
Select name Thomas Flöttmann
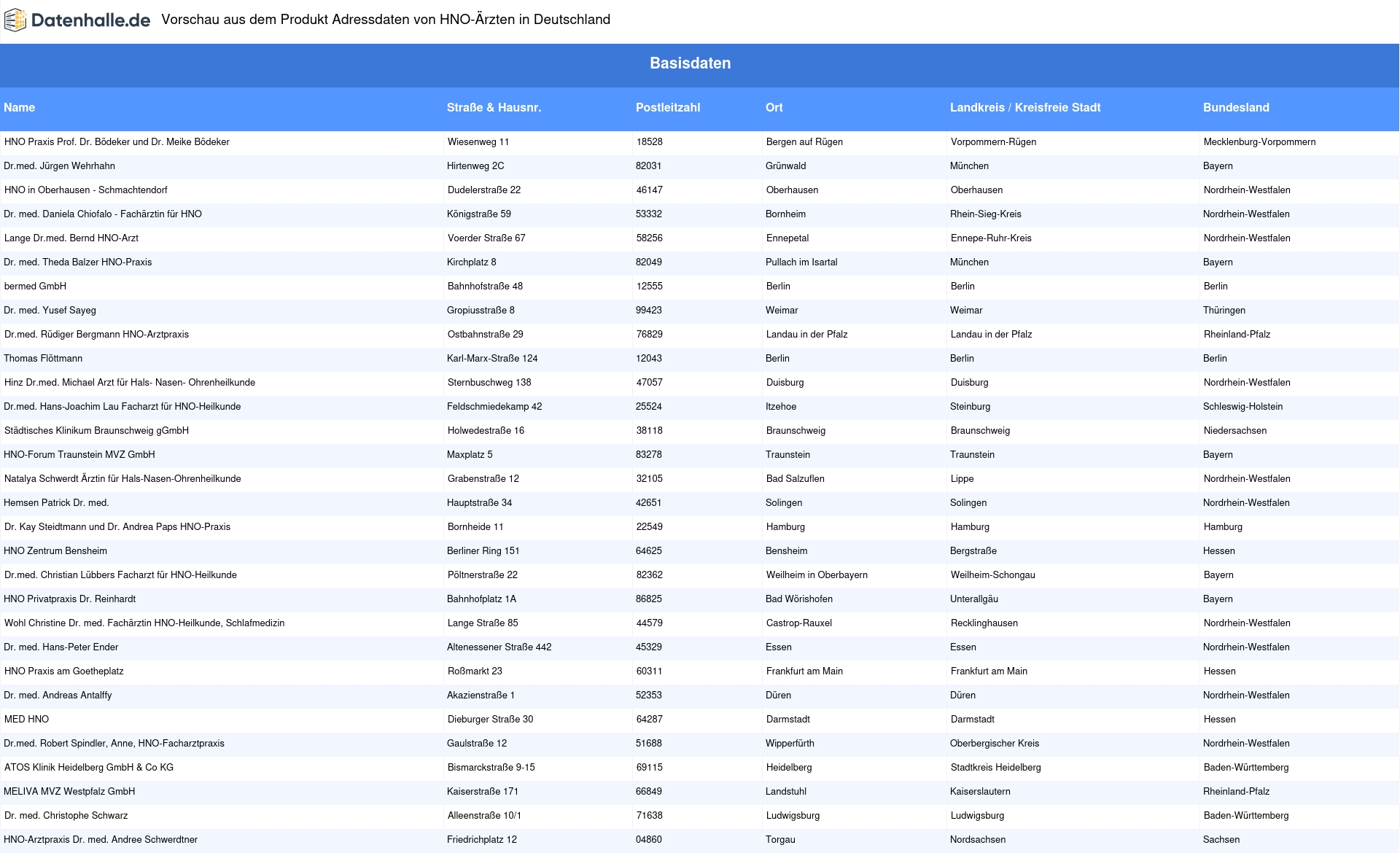pyautogui.click(x=43, y=359)
